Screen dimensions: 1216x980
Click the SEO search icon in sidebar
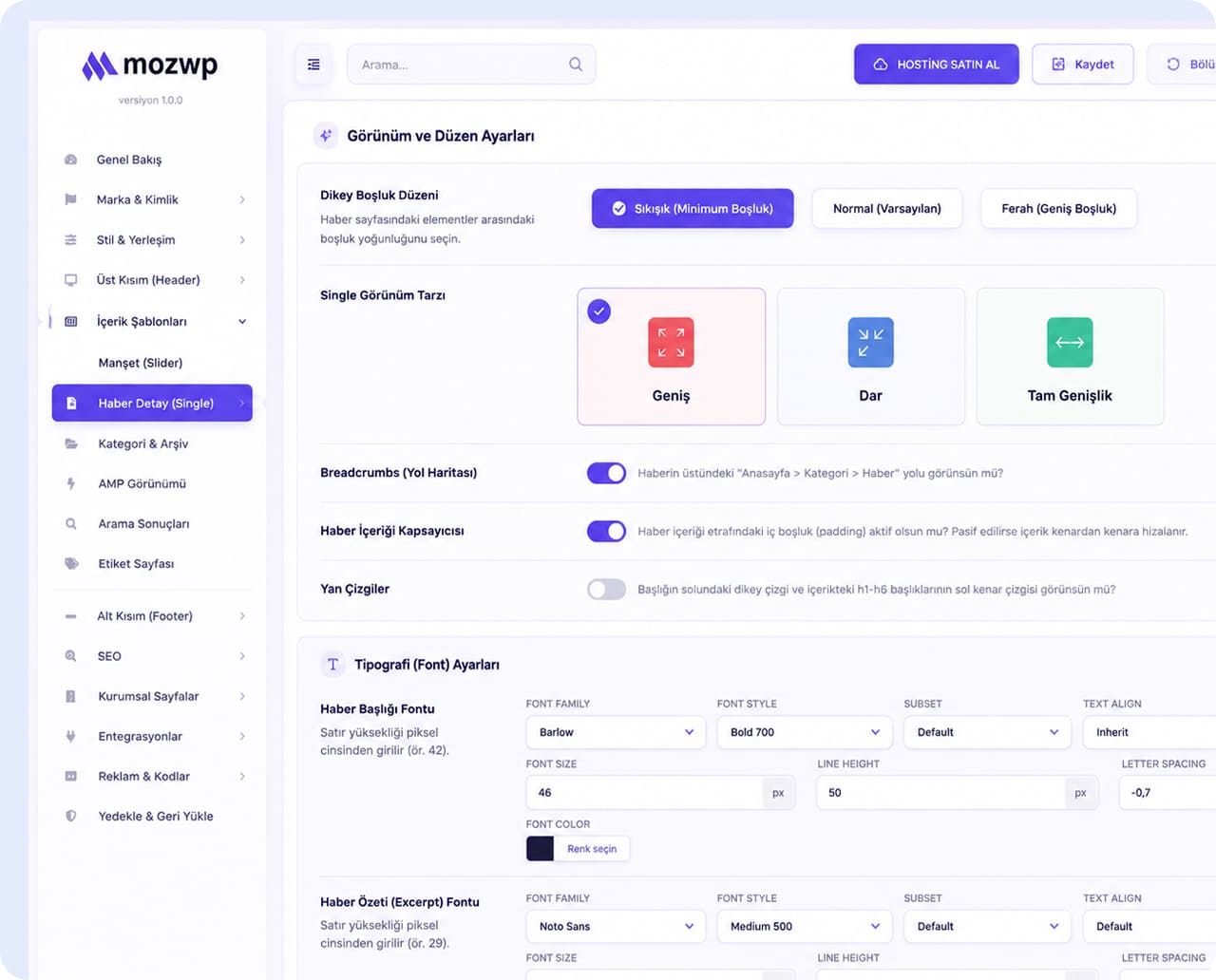click(71, 656)
